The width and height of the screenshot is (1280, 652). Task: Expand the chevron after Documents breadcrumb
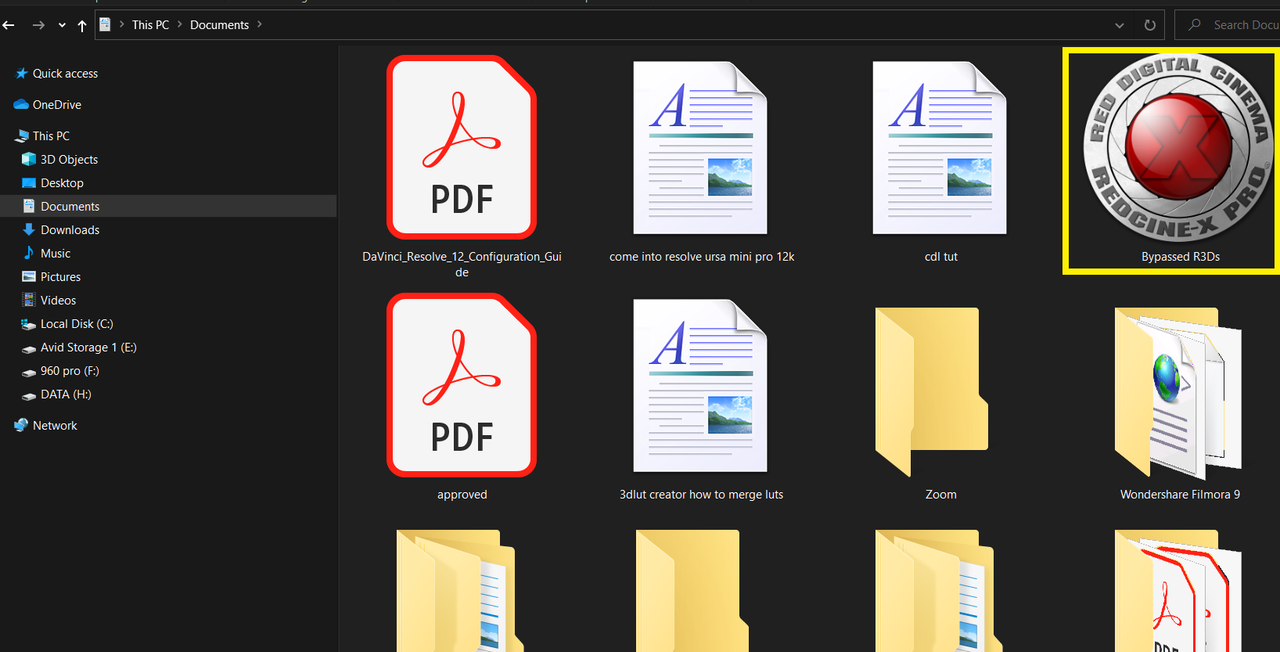click(x=259, y=25)
